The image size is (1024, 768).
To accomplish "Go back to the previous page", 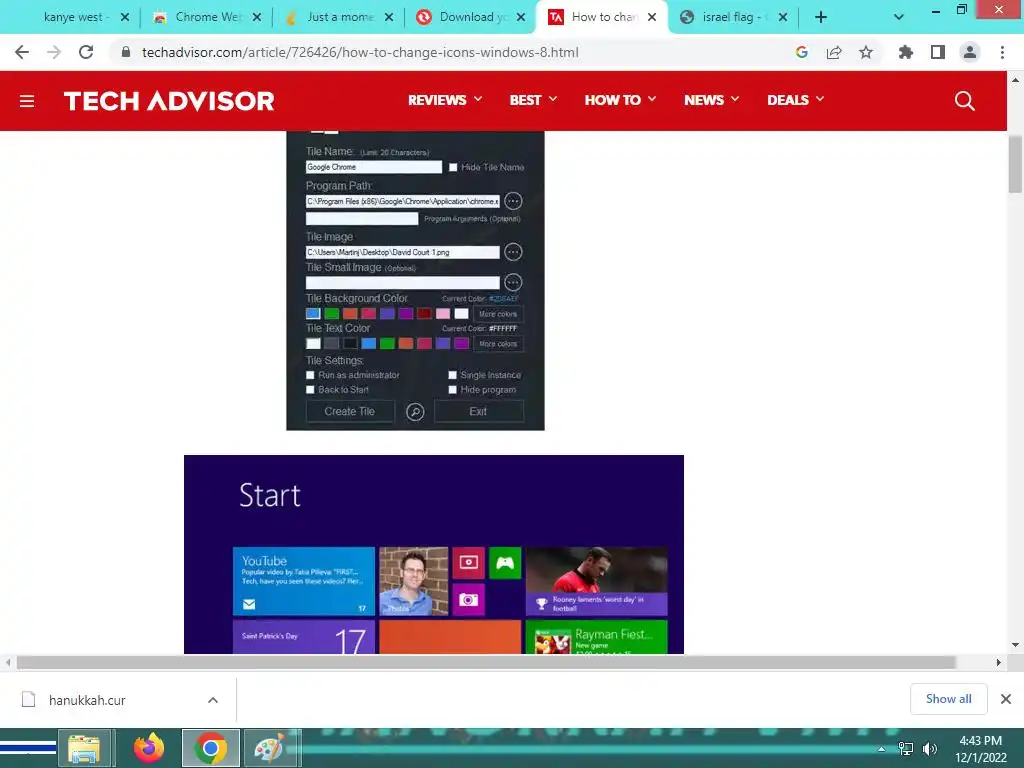I will [x=22, y=52].
